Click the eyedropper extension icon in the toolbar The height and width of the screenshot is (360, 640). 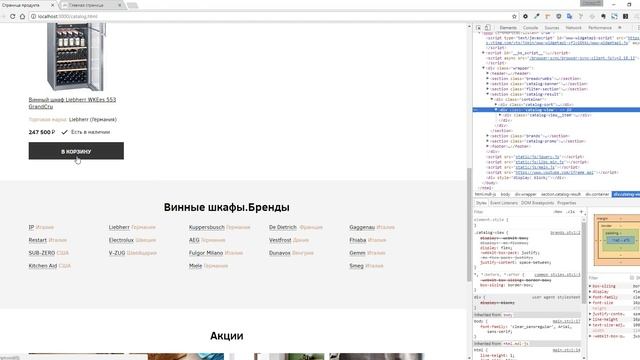pyautogui.click(x=537, y=16)
